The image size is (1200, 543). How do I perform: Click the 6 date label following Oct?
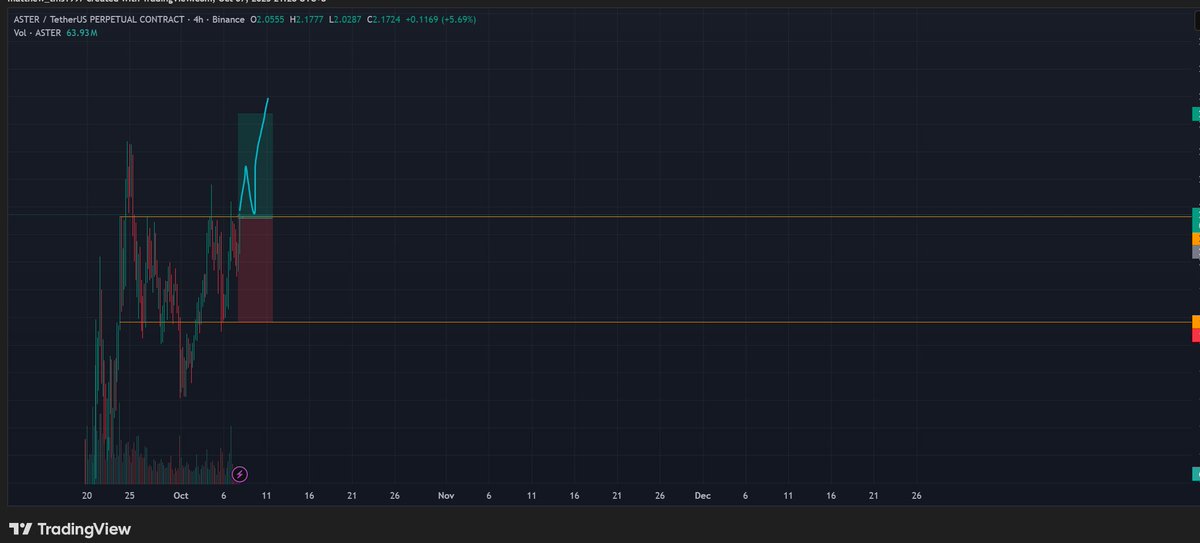pyautogui.click(x=224, y=495)
